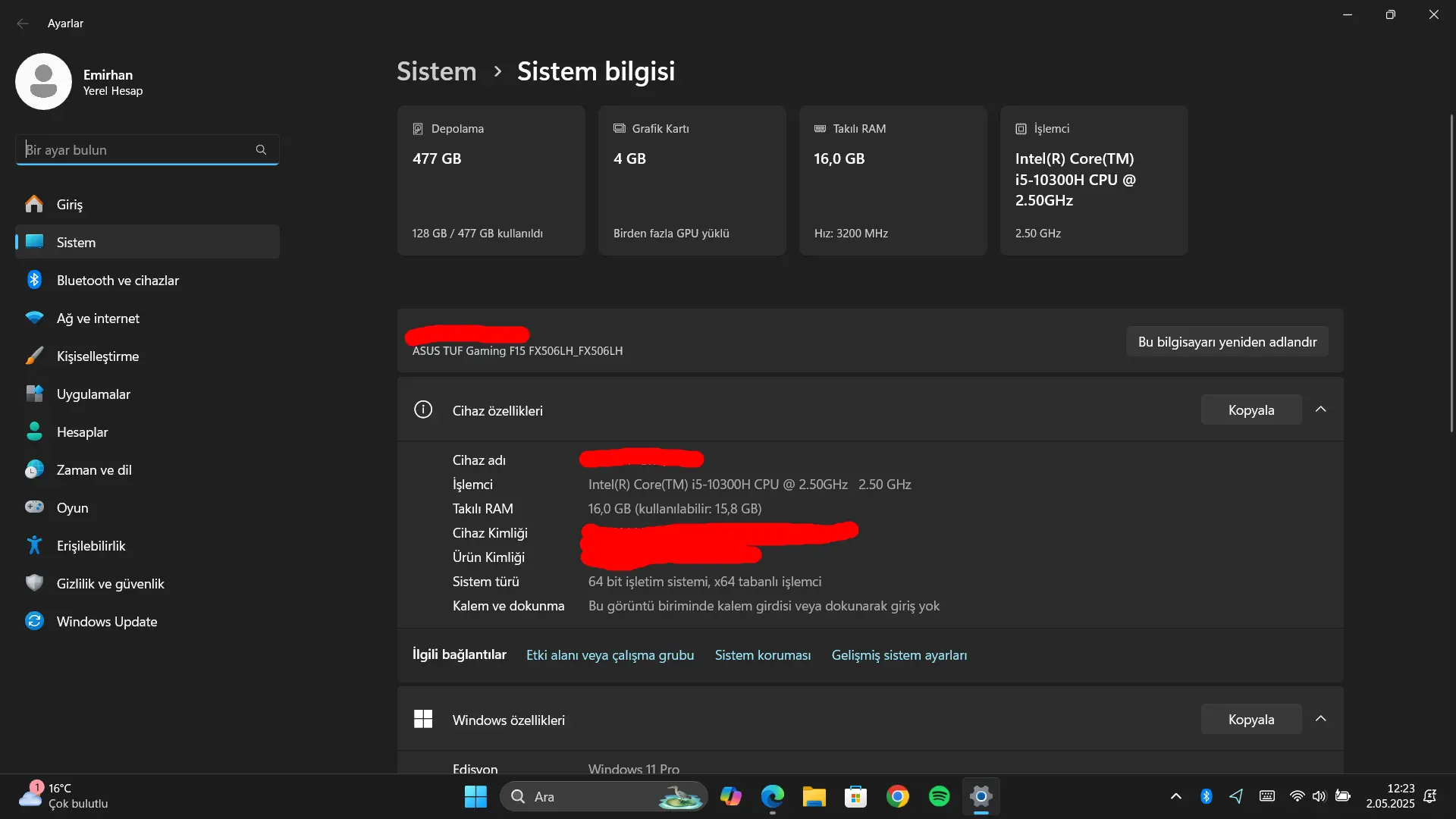
Task: Click 'Windows 11 Pro' edition value
Action: pos(634,767)
